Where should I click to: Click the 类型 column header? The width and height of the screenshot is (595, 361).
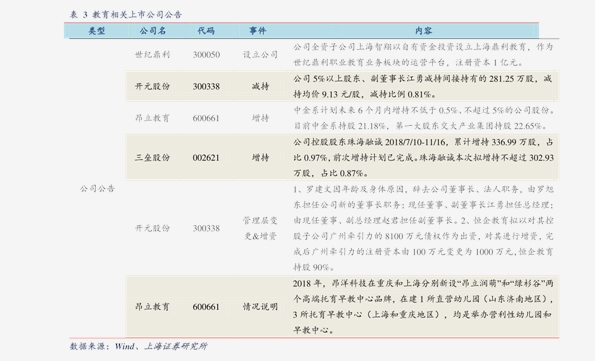point(96,31)
